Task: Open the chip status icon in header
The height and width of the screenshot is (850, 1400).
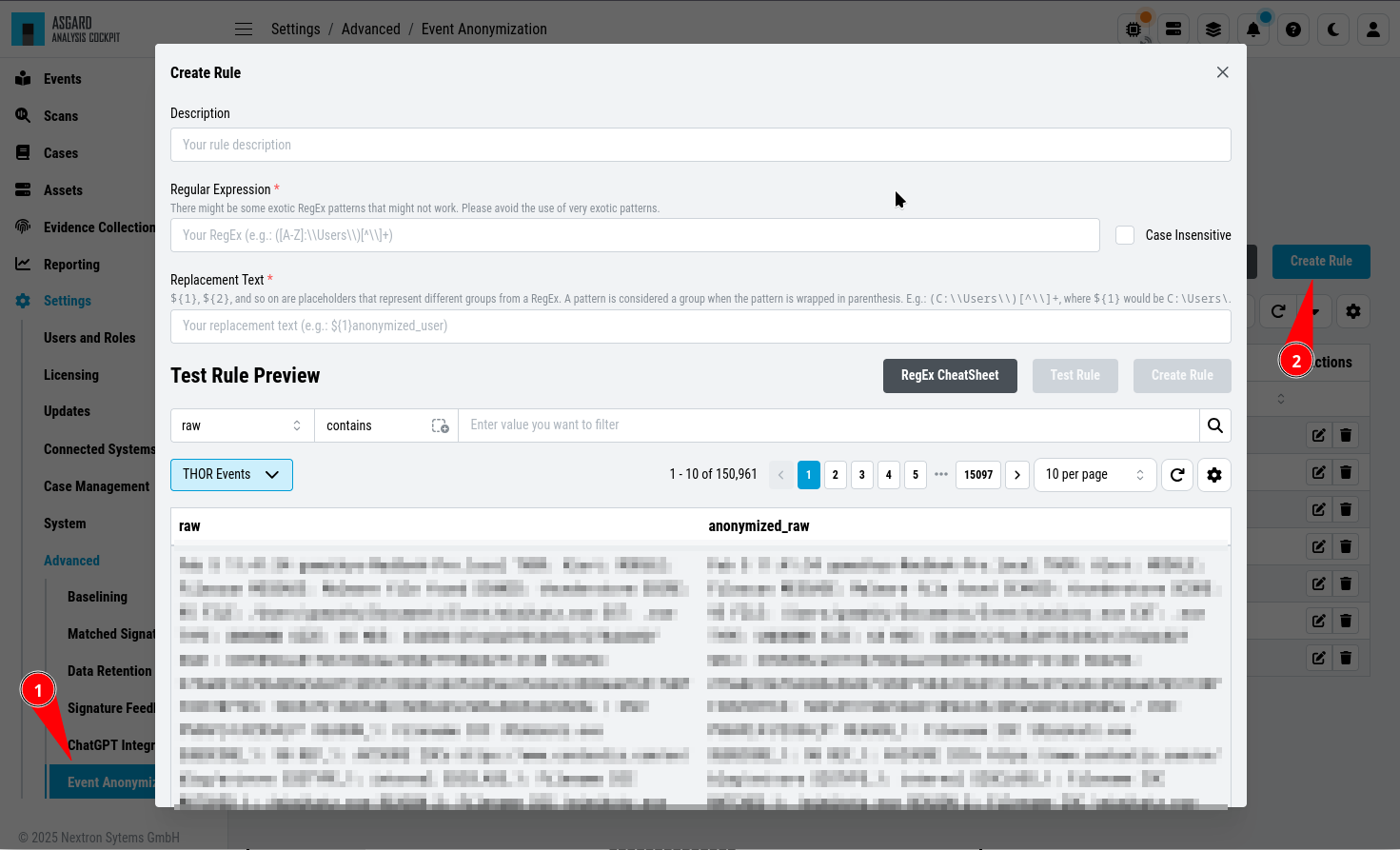Action: [1134, 30]
